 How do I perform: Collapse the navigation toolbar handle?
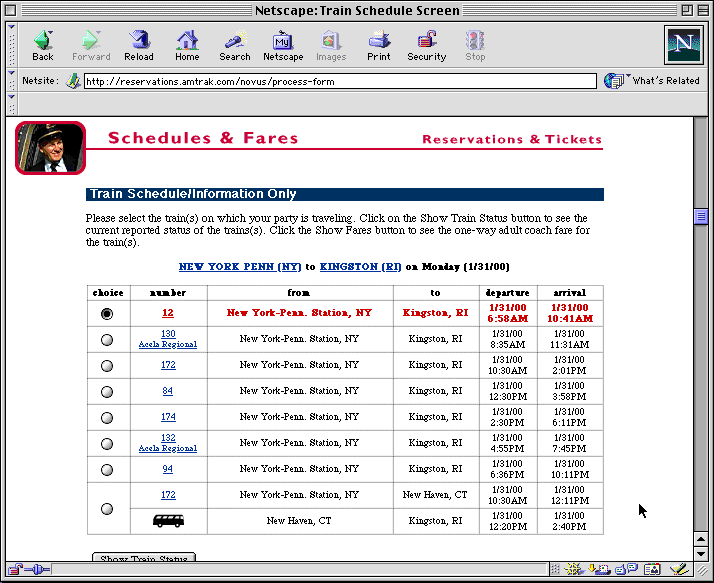tap(11, 44)
